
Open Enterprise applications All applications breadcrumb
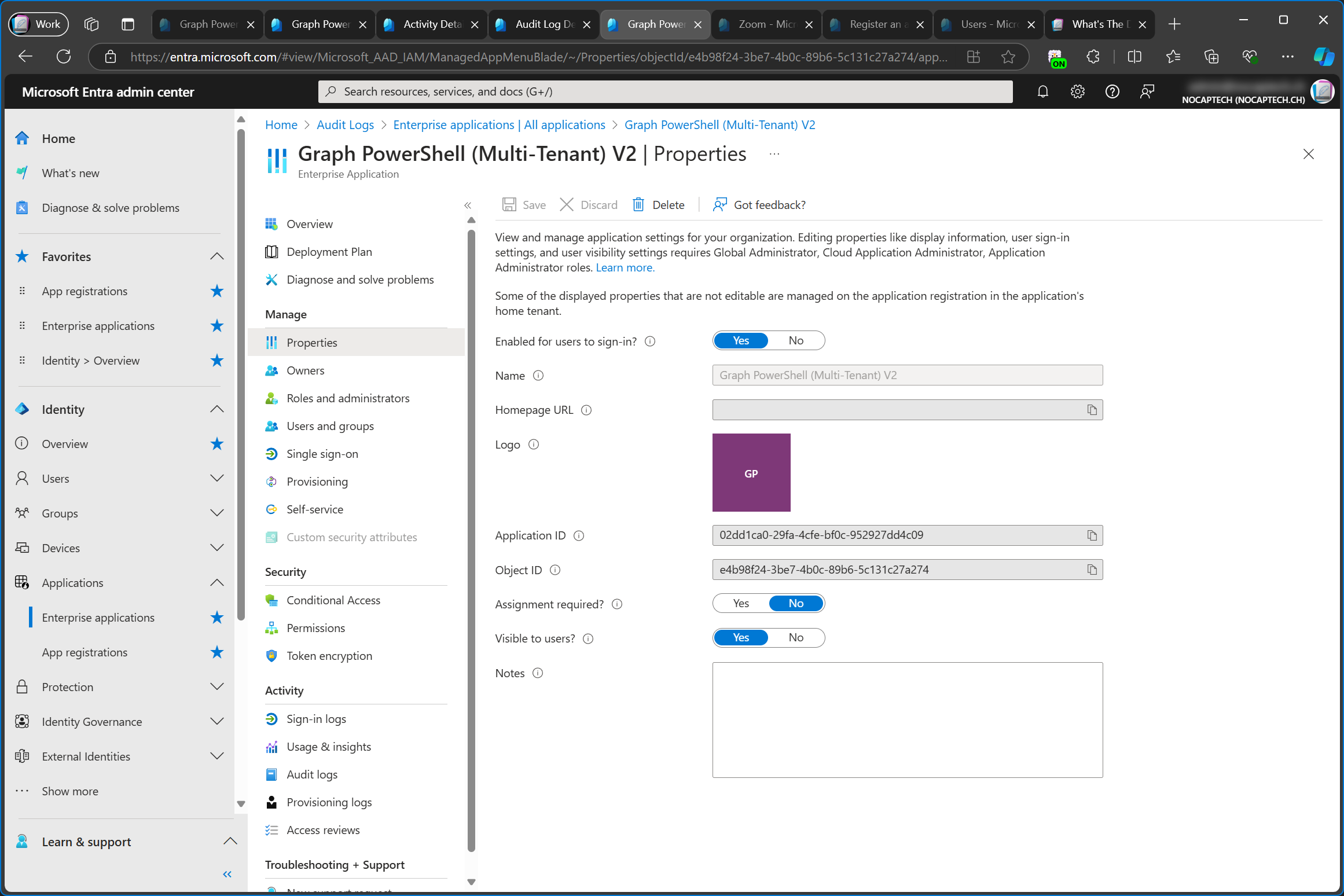(x=499, y=125)
